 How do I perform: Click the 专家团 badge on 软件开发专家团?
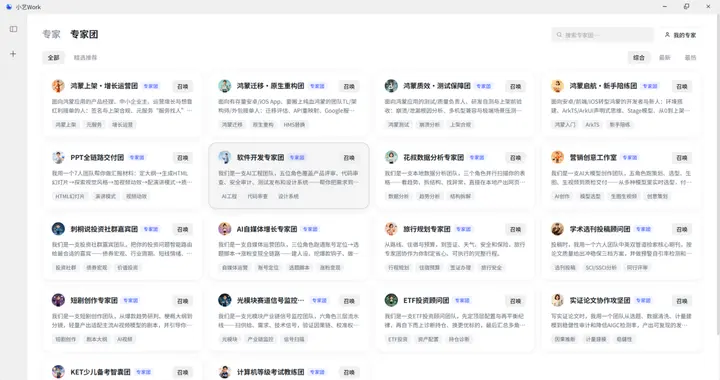point(297,157)
